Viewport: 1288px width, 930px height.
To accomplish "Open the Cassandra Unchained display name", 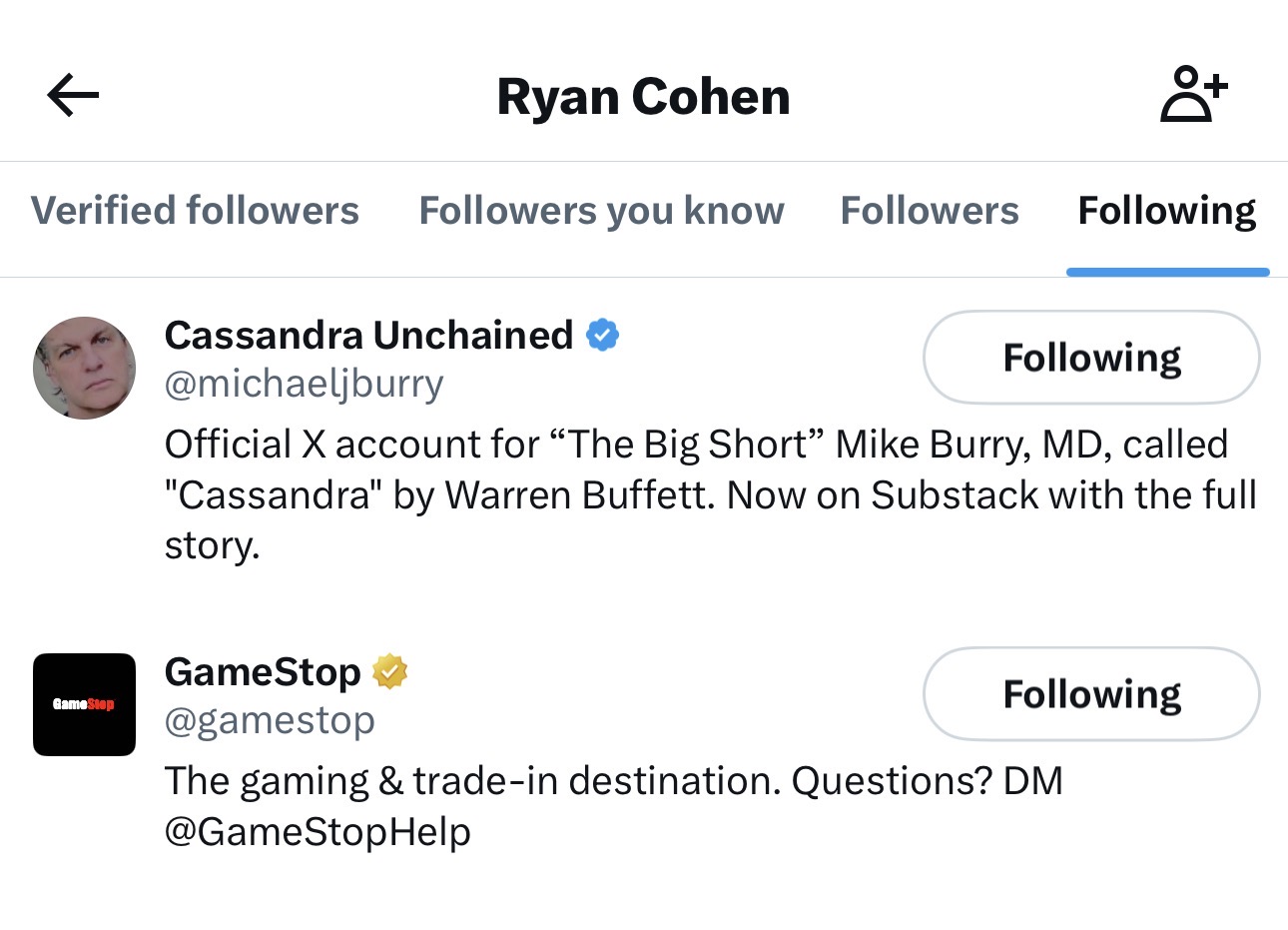I will coord(368,336).
